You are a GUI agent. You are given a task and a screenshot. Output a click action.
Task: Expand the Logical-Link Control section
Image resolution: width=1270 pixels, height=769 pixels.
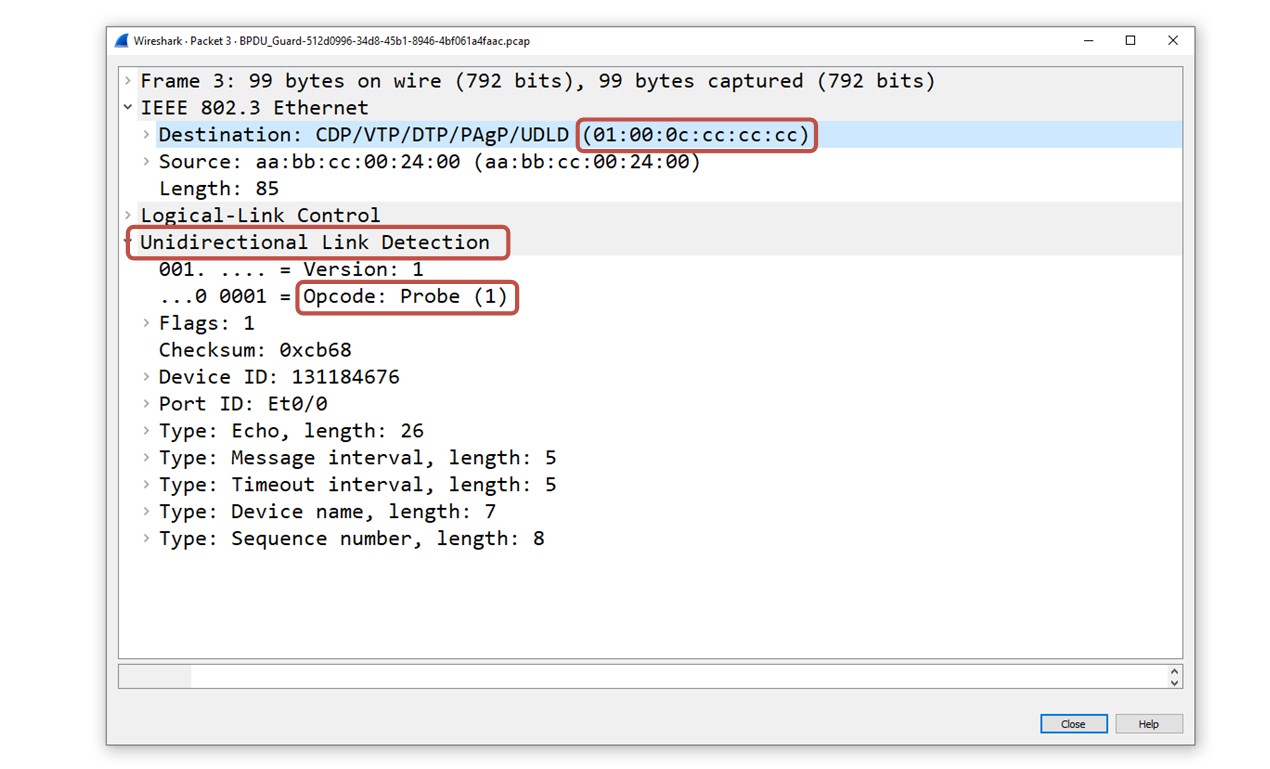click(128, 216)
